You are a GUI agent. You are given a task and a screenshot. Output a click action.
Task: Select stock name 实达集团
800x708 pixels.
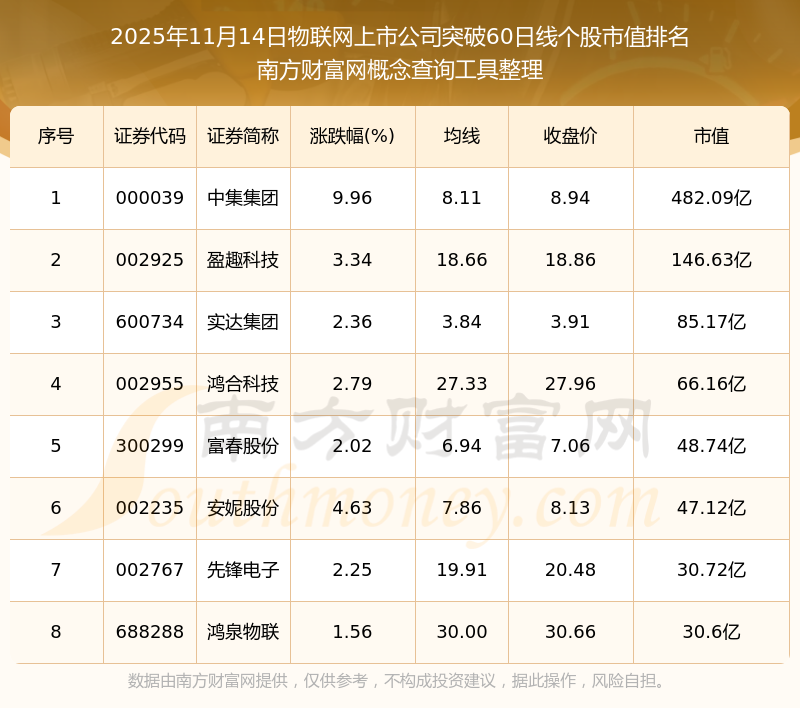point(243,322)
